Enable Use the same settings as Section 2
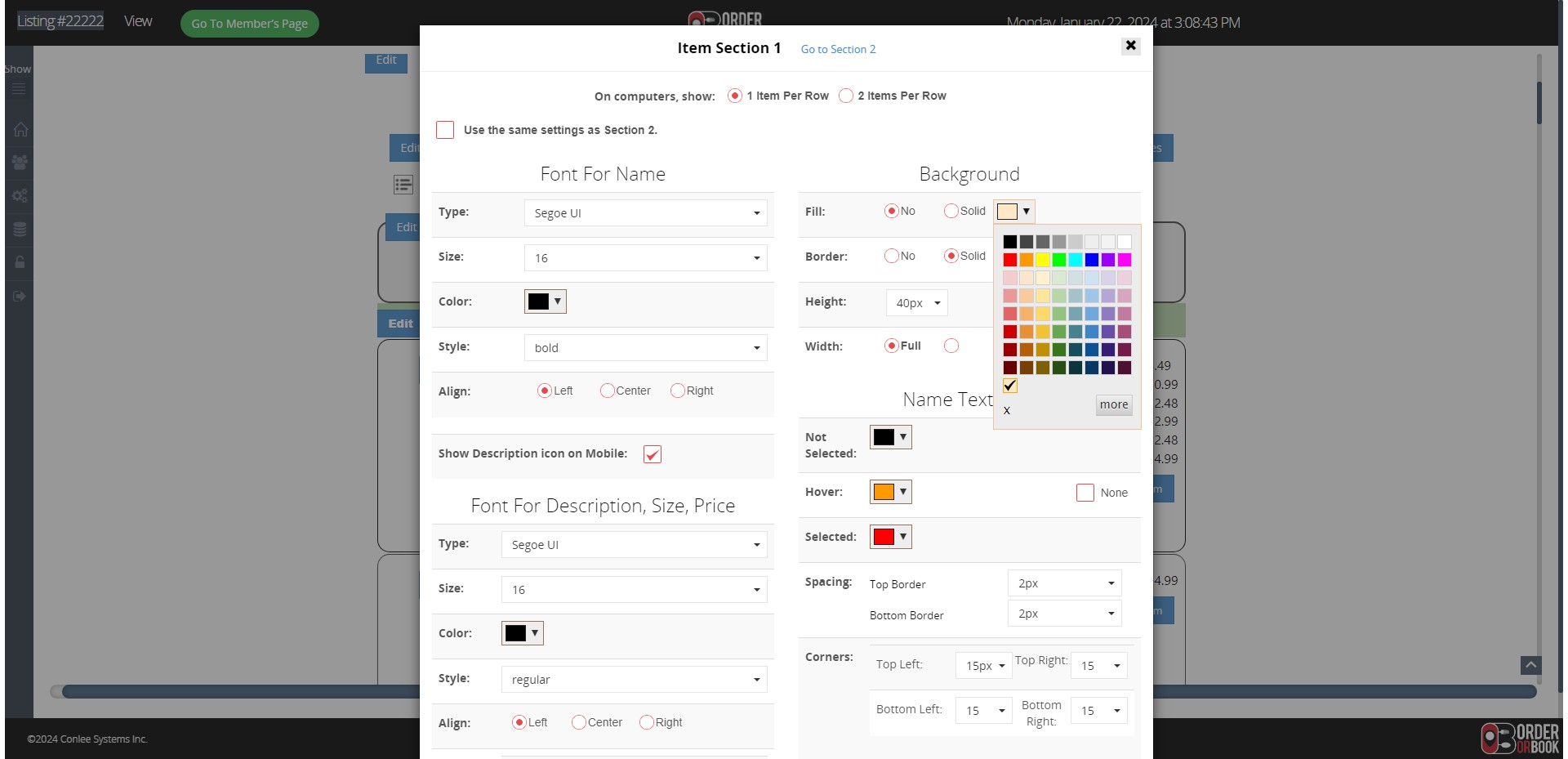The image size is (1568, 759). tap(445, 130)
